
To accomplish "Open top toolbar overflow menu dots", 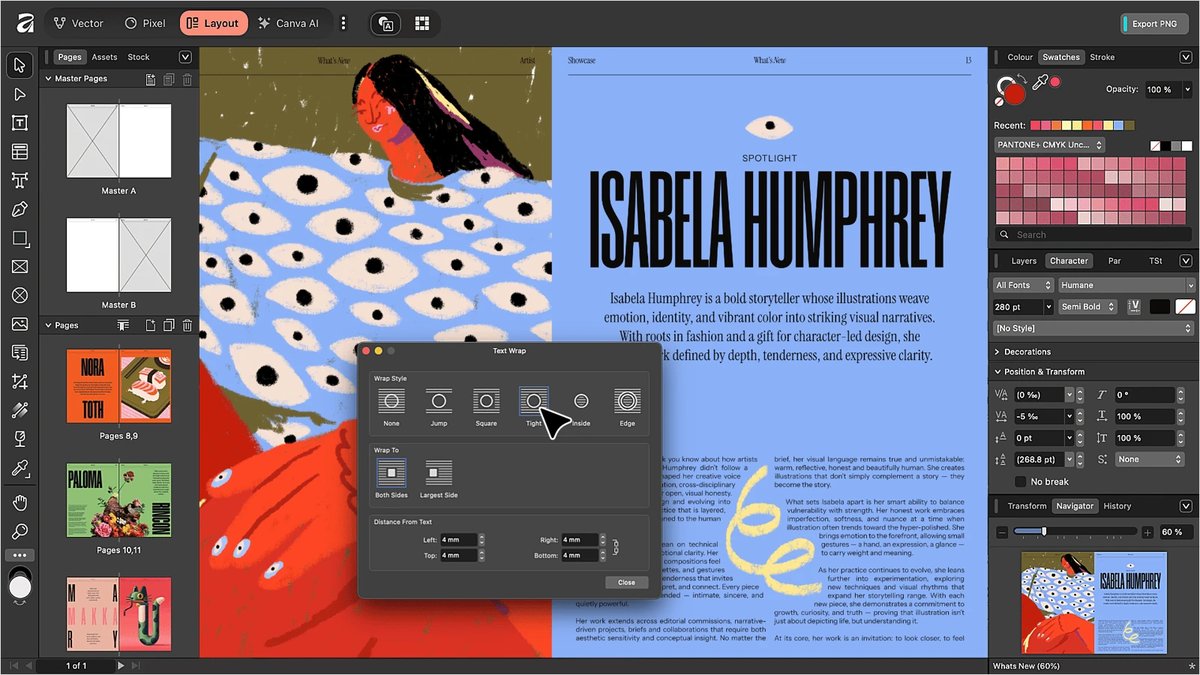I will 343,23.
